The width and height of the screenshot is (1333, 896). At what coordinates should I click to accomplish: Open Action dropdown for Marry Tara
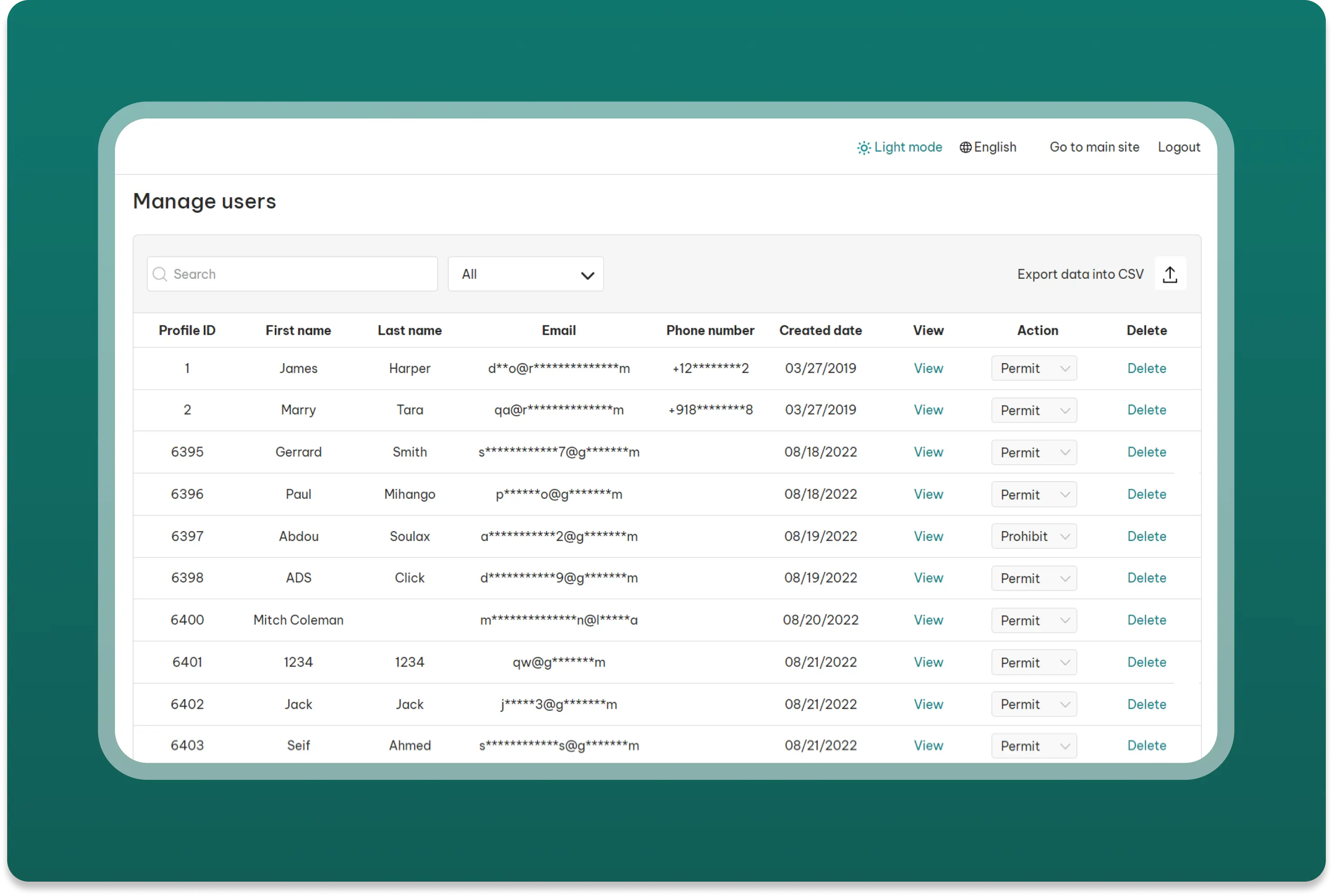pyautogui.click(x=1033, y=410)
